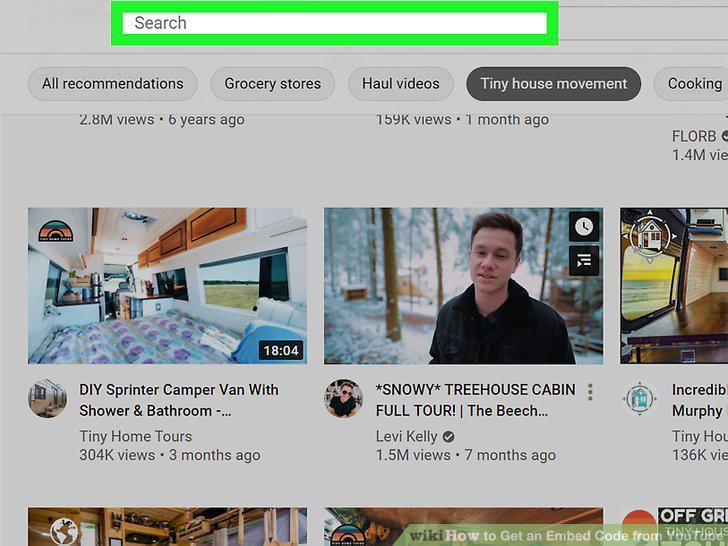The image size is (728, 546).
Task: Click '304K views • 3 months ago' text
Action: coord(170,455)
